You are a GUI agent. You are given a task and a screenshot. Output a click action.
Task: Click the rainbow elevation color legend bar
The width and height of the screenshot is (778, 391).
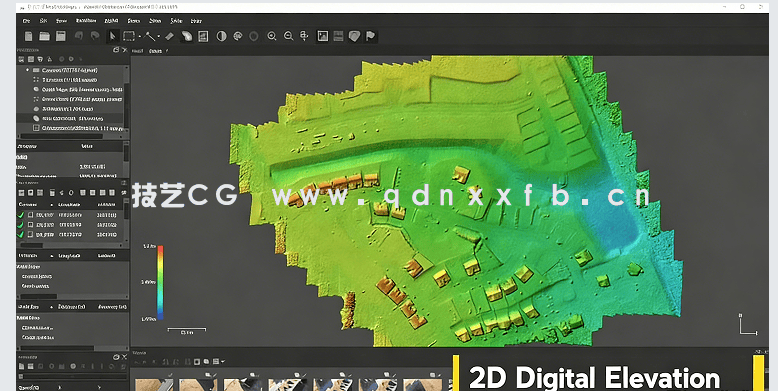coord(160,282)
